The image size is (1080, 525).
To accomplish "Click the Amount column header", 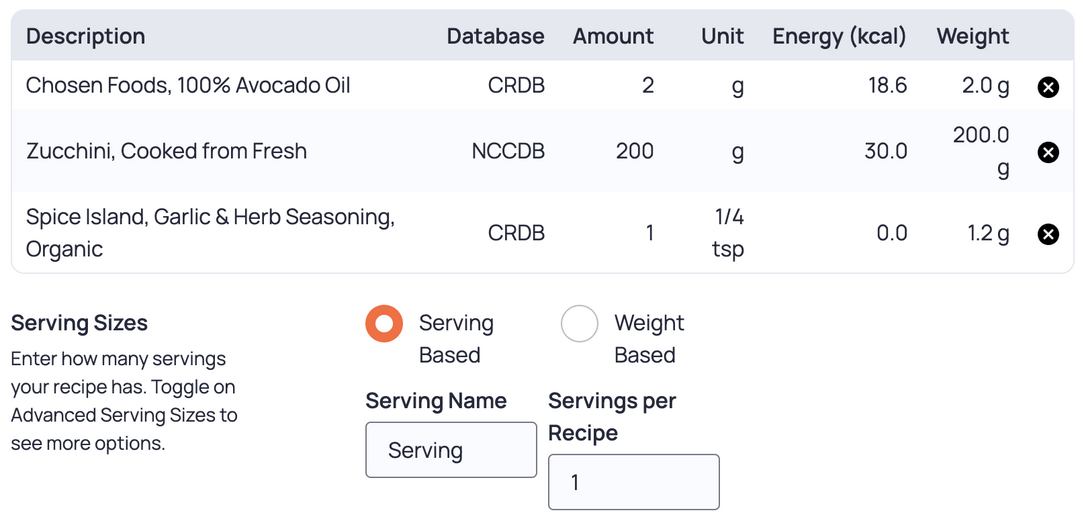I will tap(613, 36).
